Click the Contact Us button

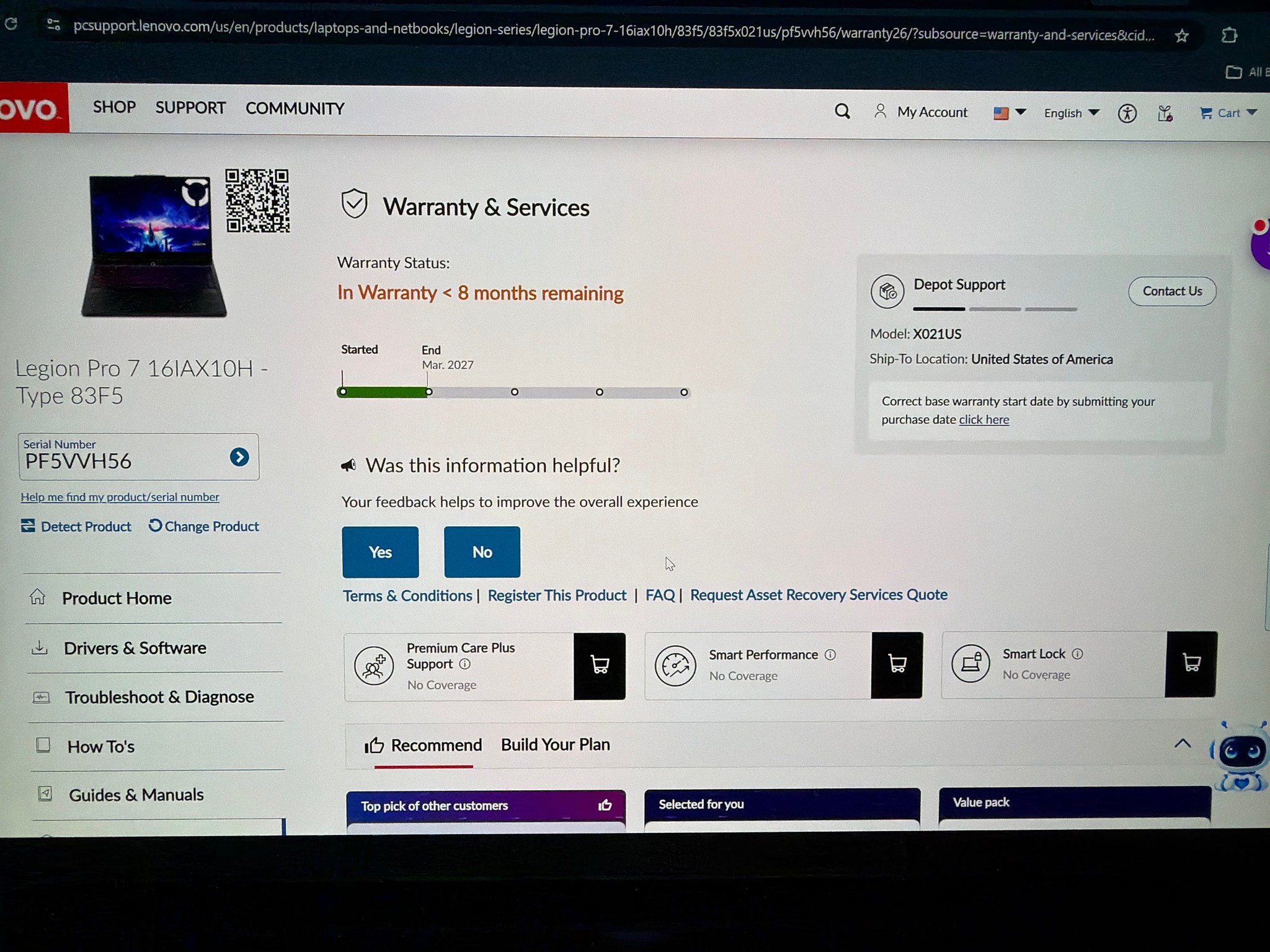(1172, 291)
